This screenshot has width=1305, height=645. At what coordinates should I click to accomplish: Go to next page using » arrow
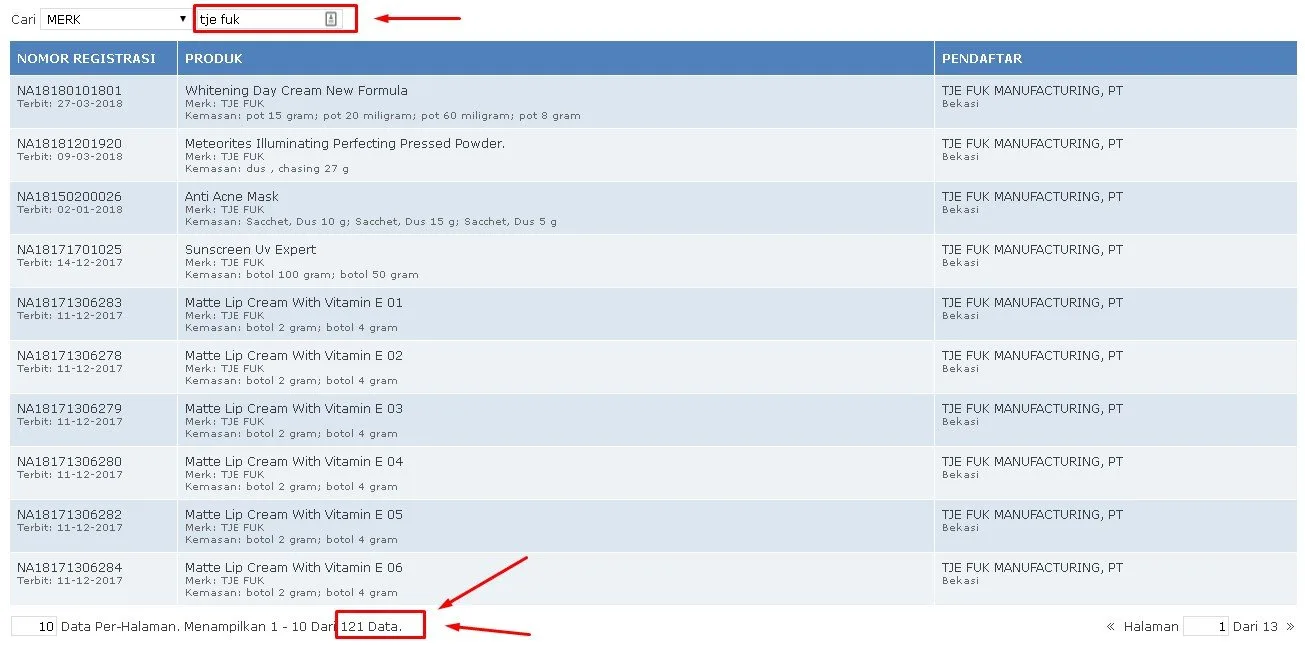click(1290, 627)
